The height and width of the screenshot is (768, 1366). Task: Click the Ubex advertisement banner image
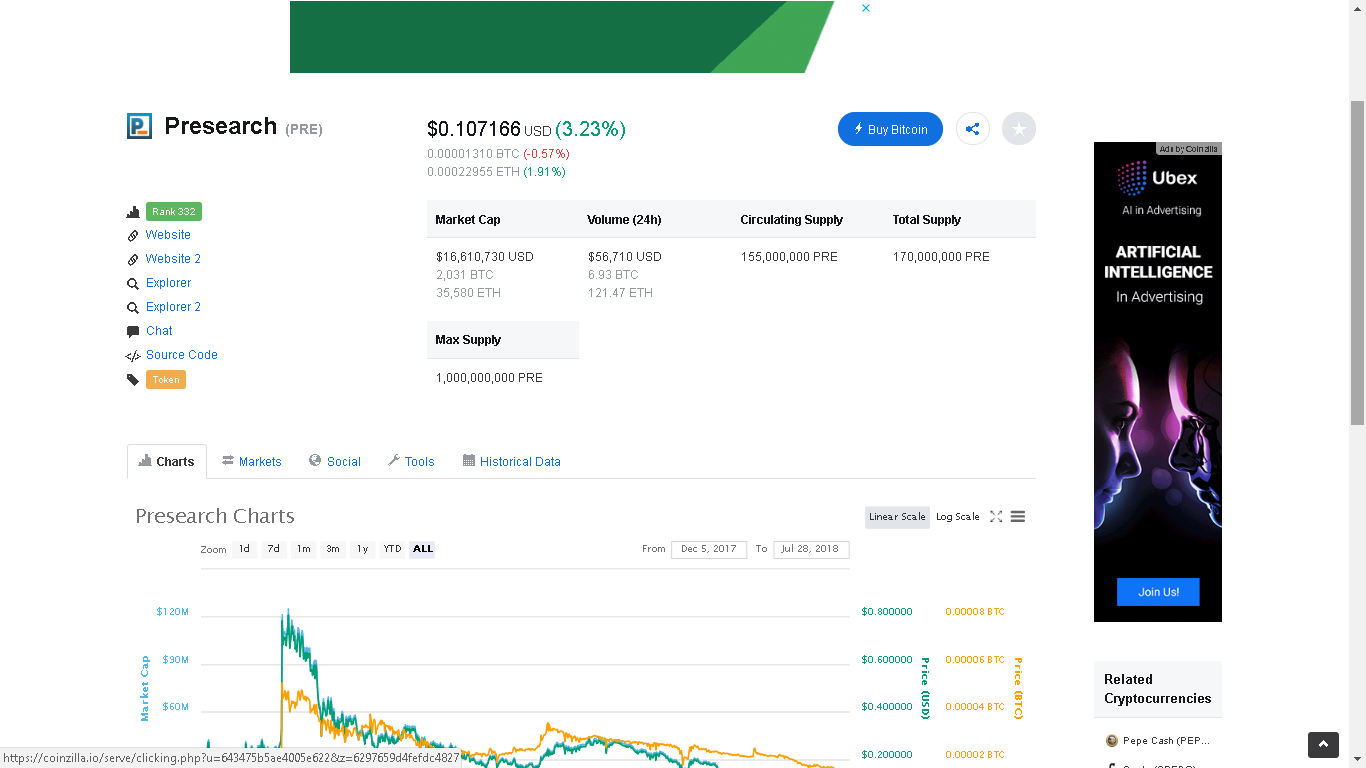pos(1158,382)
